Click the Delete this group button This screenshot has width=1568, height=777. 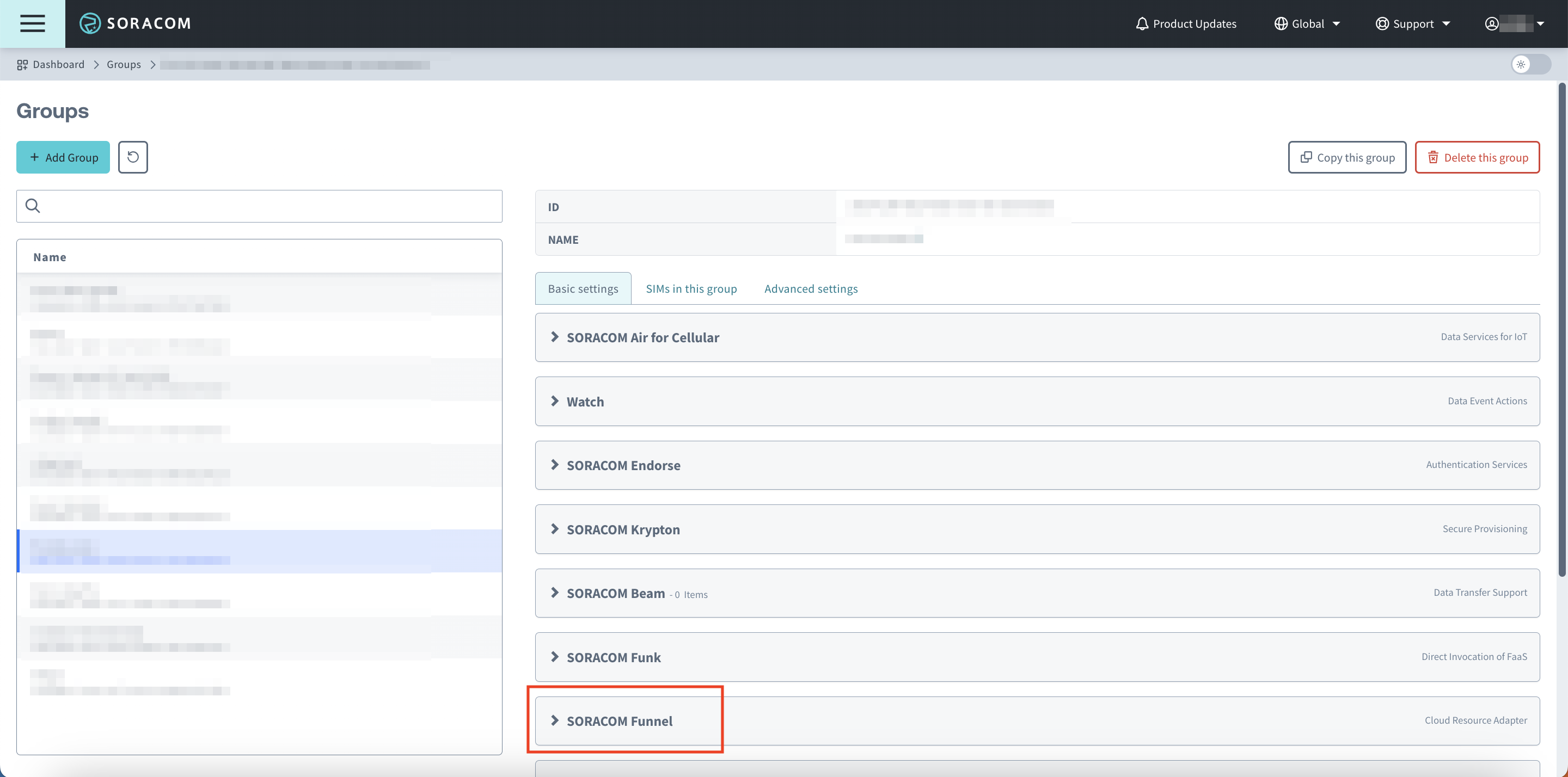click(1477, 158)
